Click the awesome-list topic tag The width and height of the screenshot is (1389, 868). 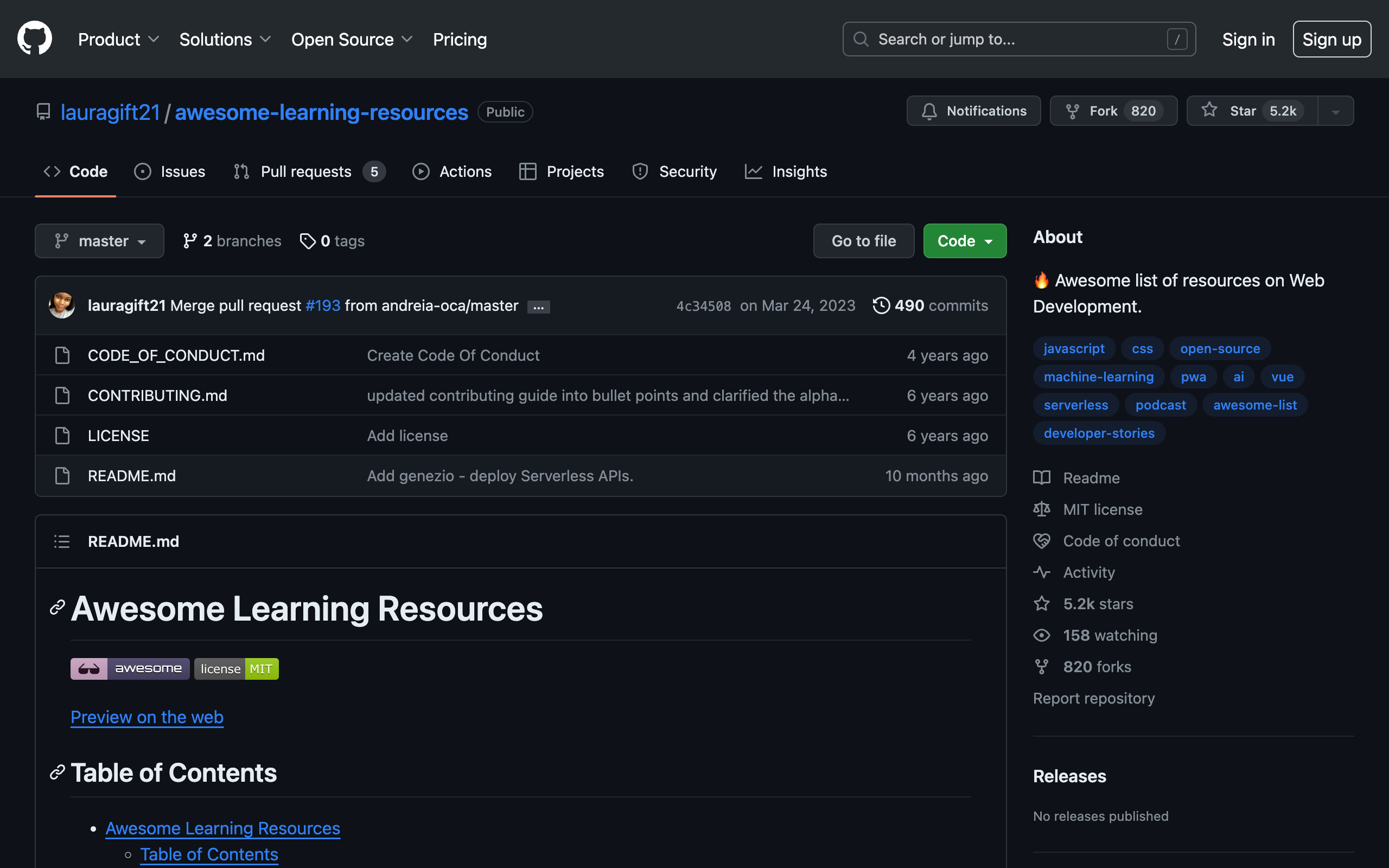[1254, 405]
